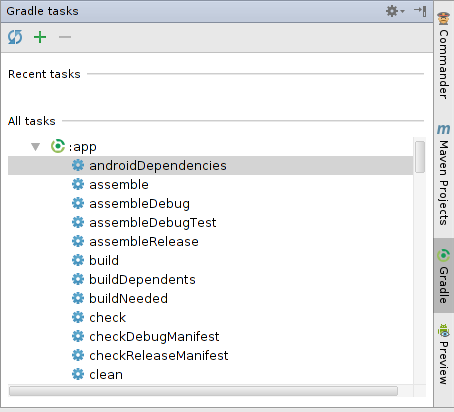Click the vertical scrollbar thumb
Screen dimensions: 454x412
point(420,157)
